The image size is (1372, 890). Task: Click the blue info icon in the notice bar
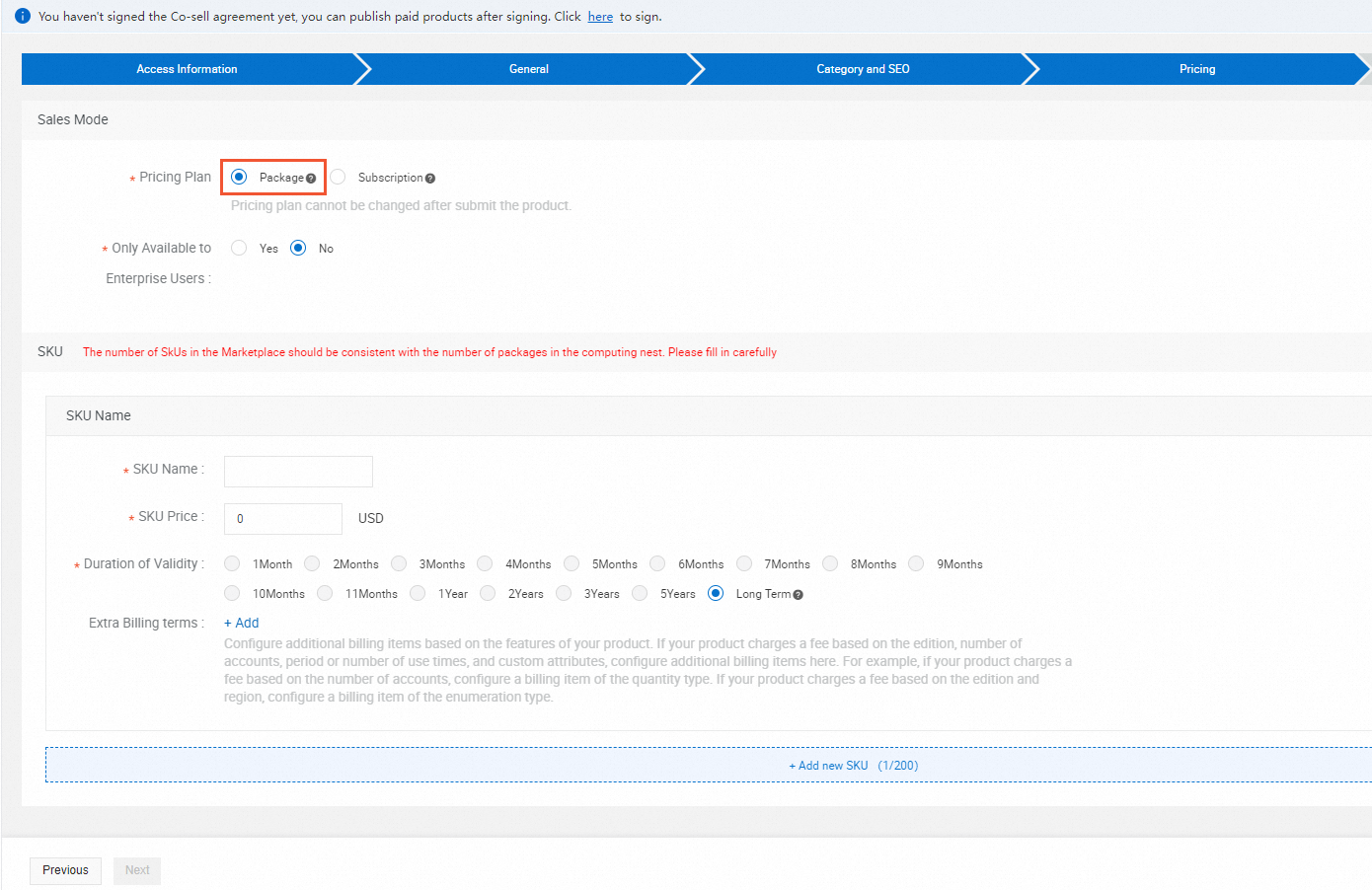(x=23, y=16)
